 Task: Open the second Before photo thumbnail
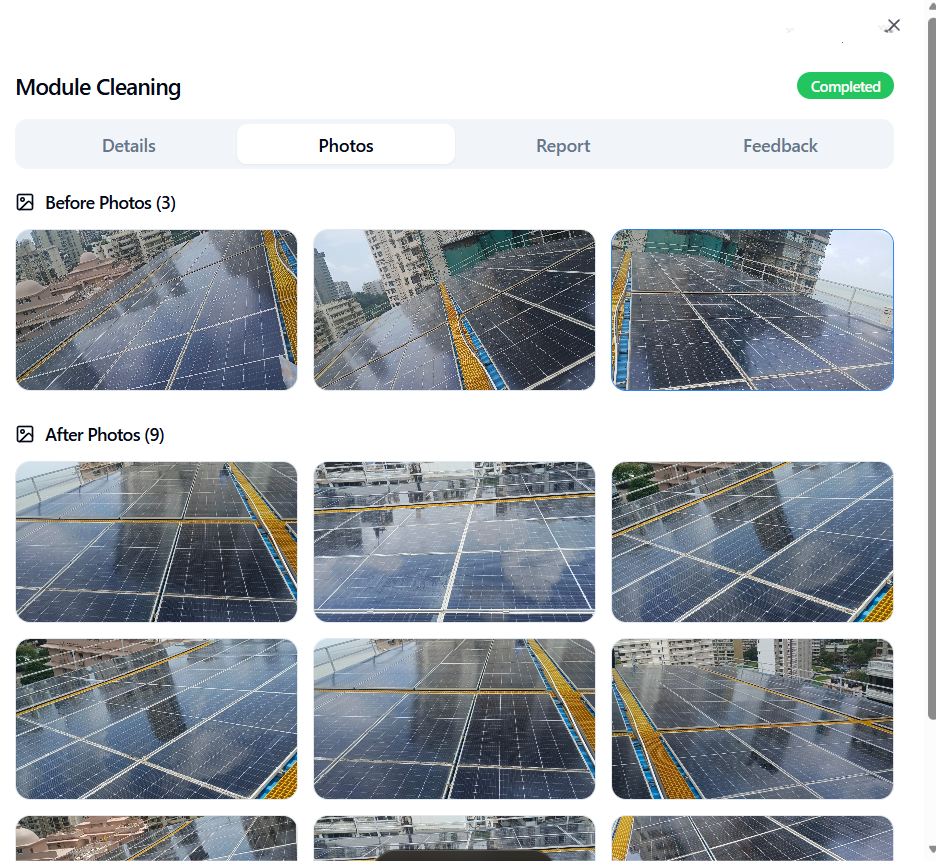(x=454, y=310)
